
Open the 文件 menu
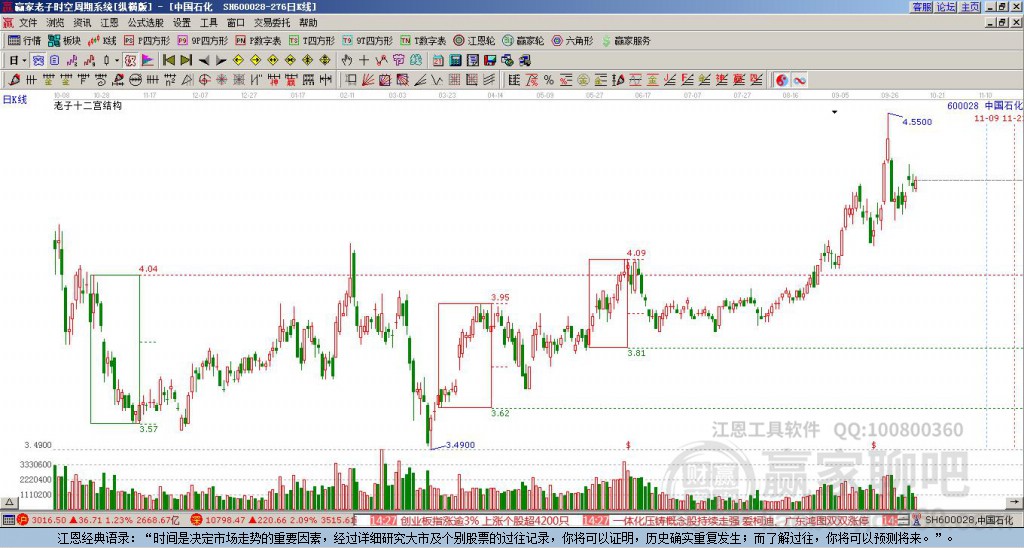pos(28,23)
